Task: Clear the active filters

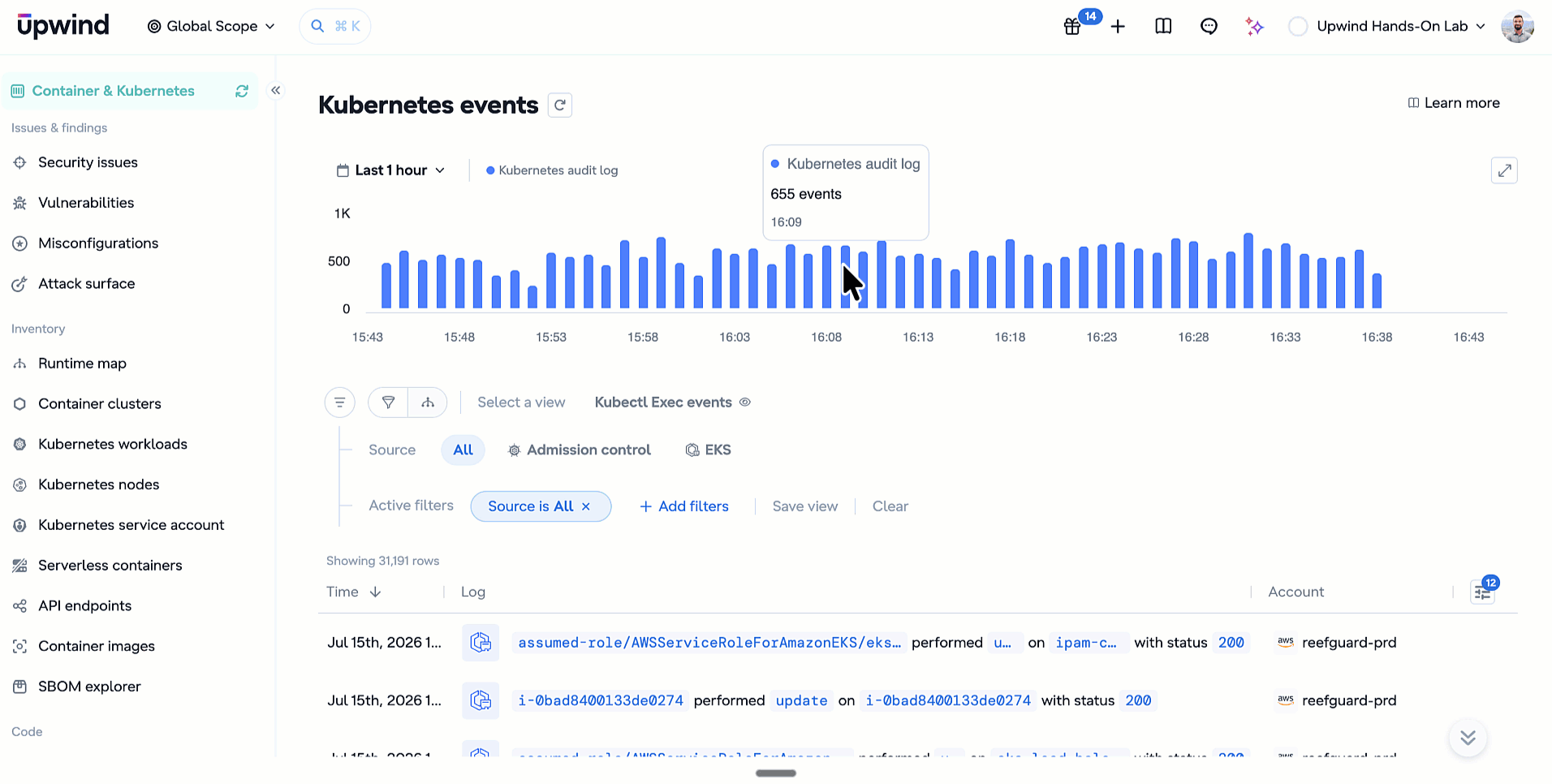Action: coord(890,506)
